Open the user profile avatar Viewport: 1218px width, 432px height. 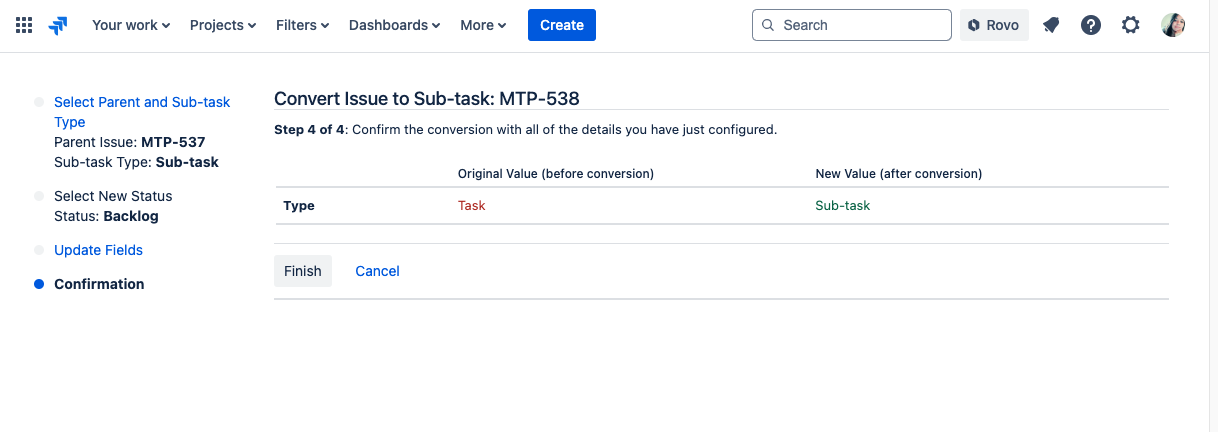pos(1173,25)
